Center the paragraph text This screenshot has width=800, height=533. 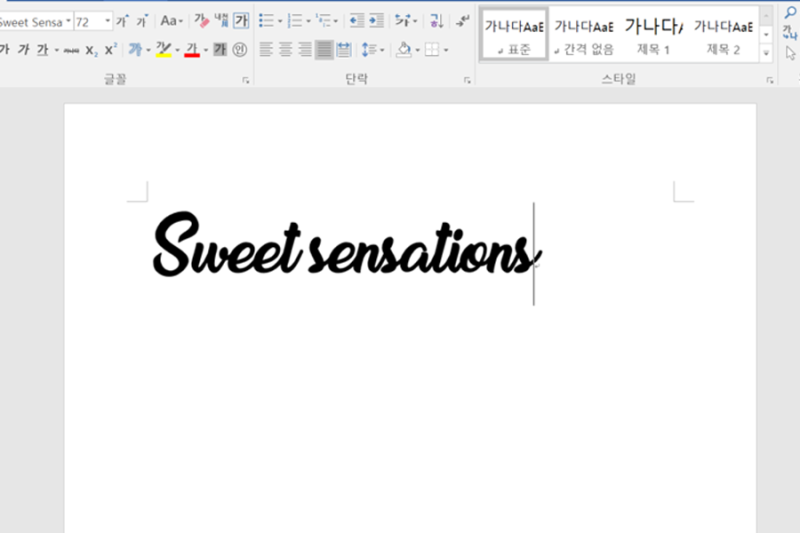tap(285, 49)
